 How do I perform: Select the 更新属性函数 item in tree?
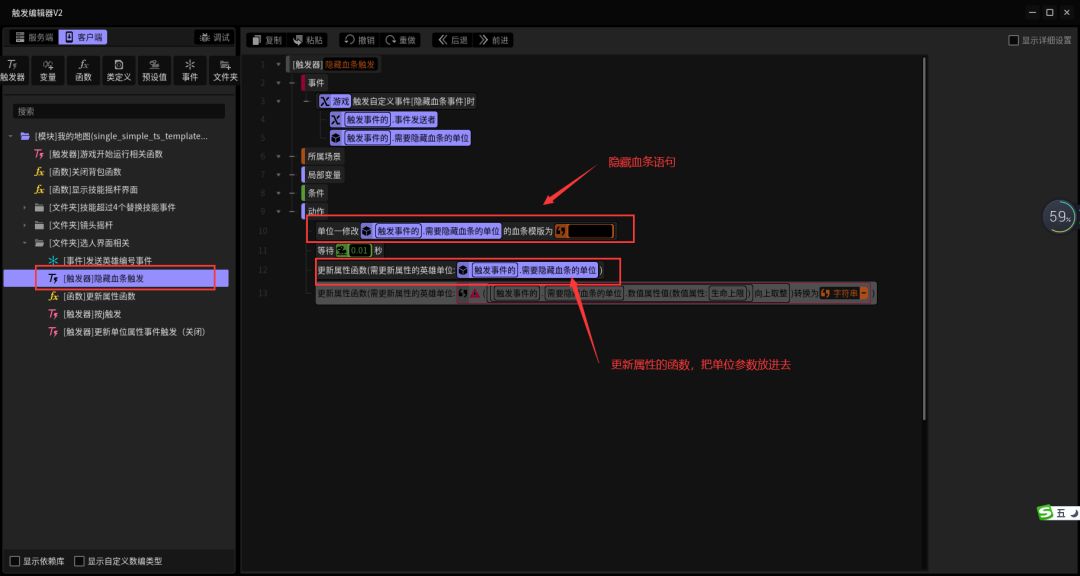[x=99, y=296]
